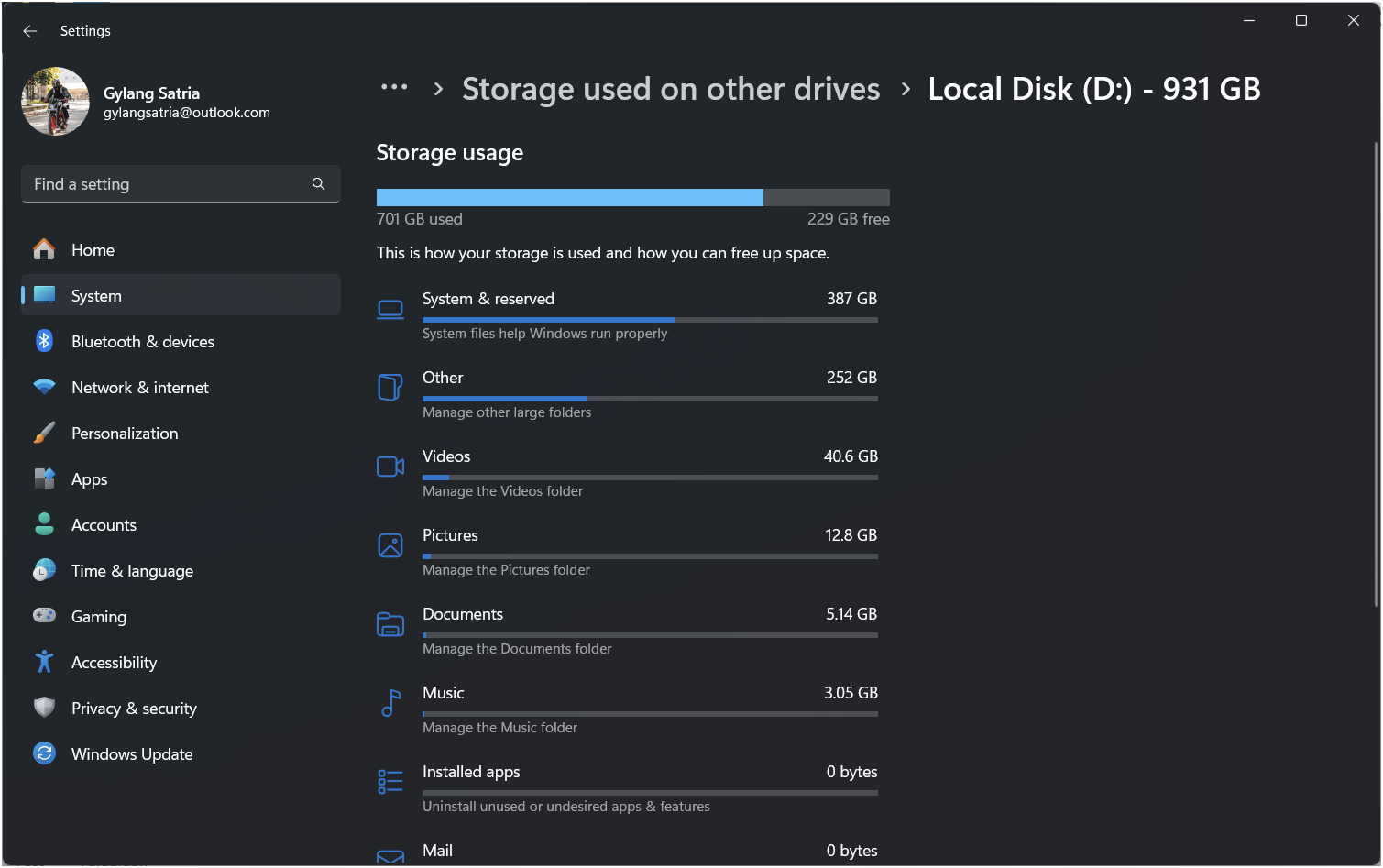This screenshot has height=868, width=1383.
Task: Click the 229 GB free label
Action: point(849,219)
